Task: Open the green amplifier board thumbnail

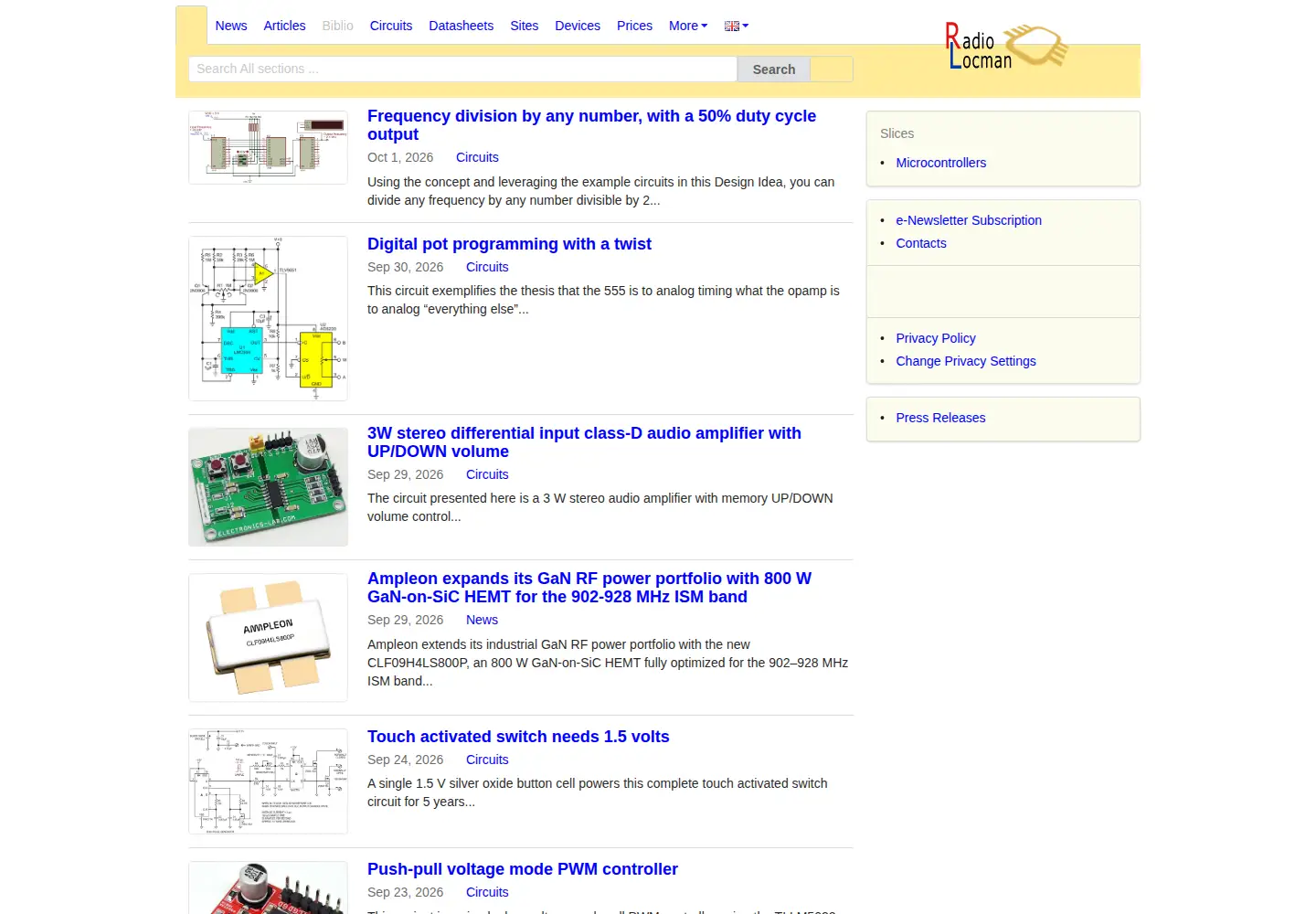Action: [x=268, y=487]
